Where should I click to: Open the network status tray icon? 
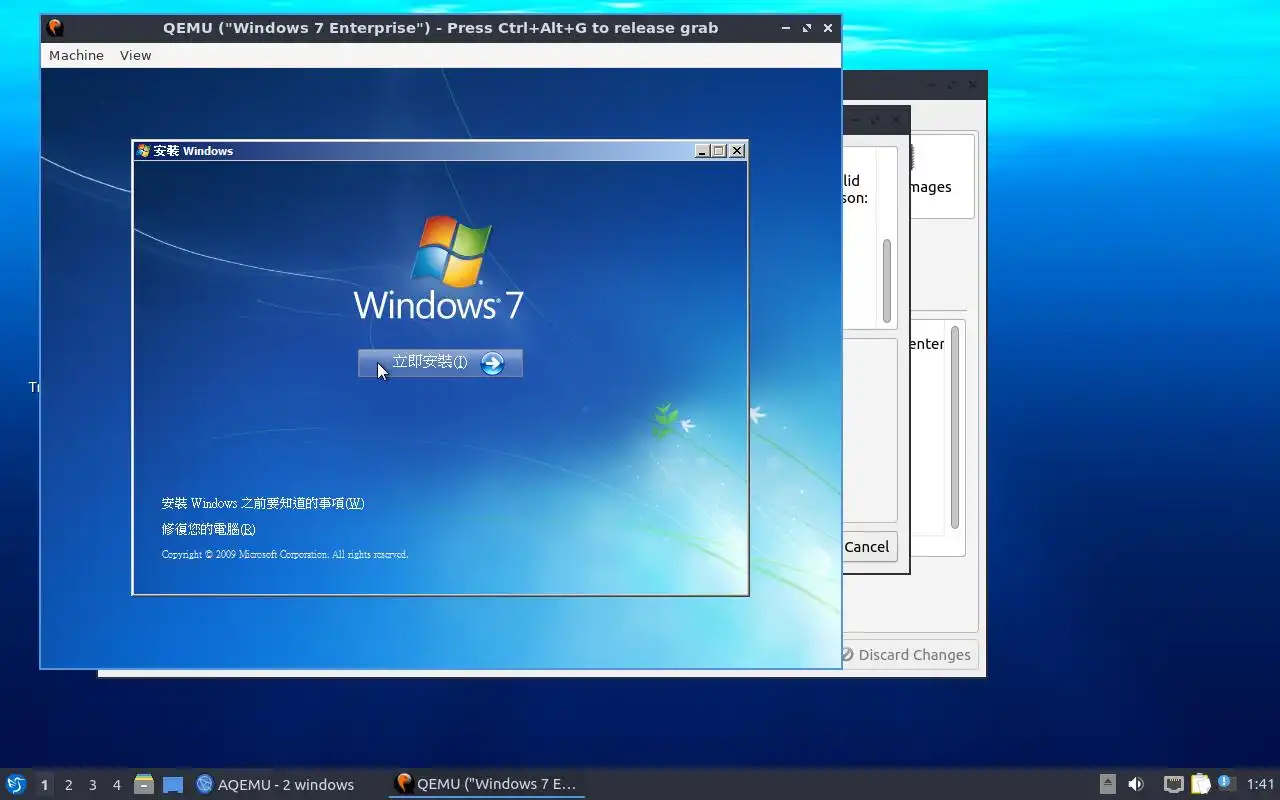click(1174, 784)
